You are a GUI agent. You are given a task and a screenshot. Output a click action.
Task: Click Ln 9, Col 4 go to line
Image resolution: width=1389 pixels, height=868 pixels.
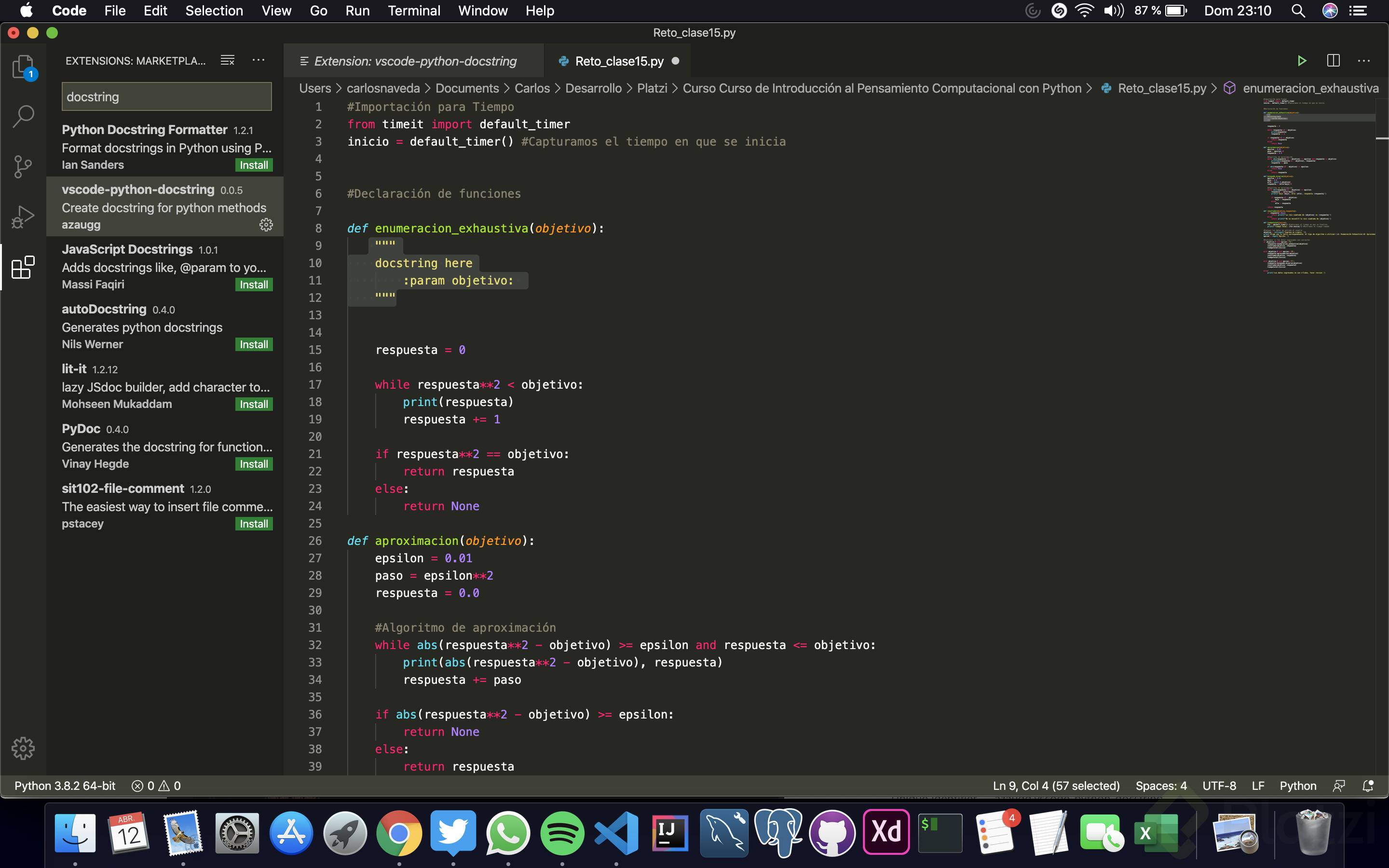click(1056, 786)
